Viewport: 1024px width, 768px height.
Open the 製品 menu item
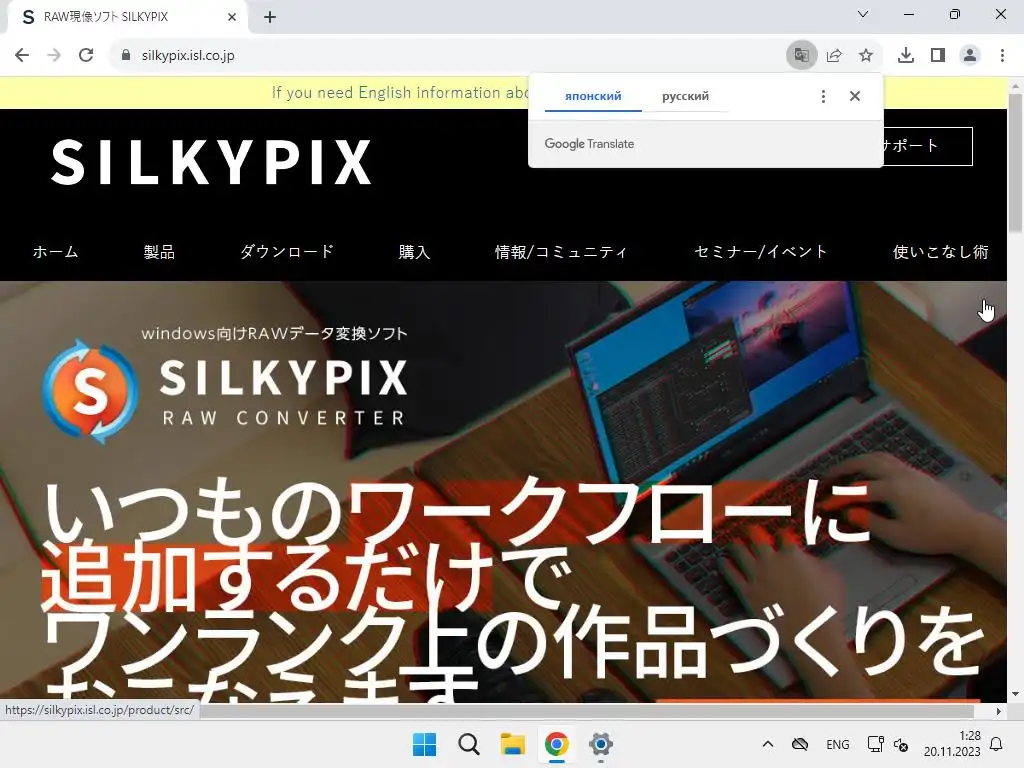click(159, 252)
